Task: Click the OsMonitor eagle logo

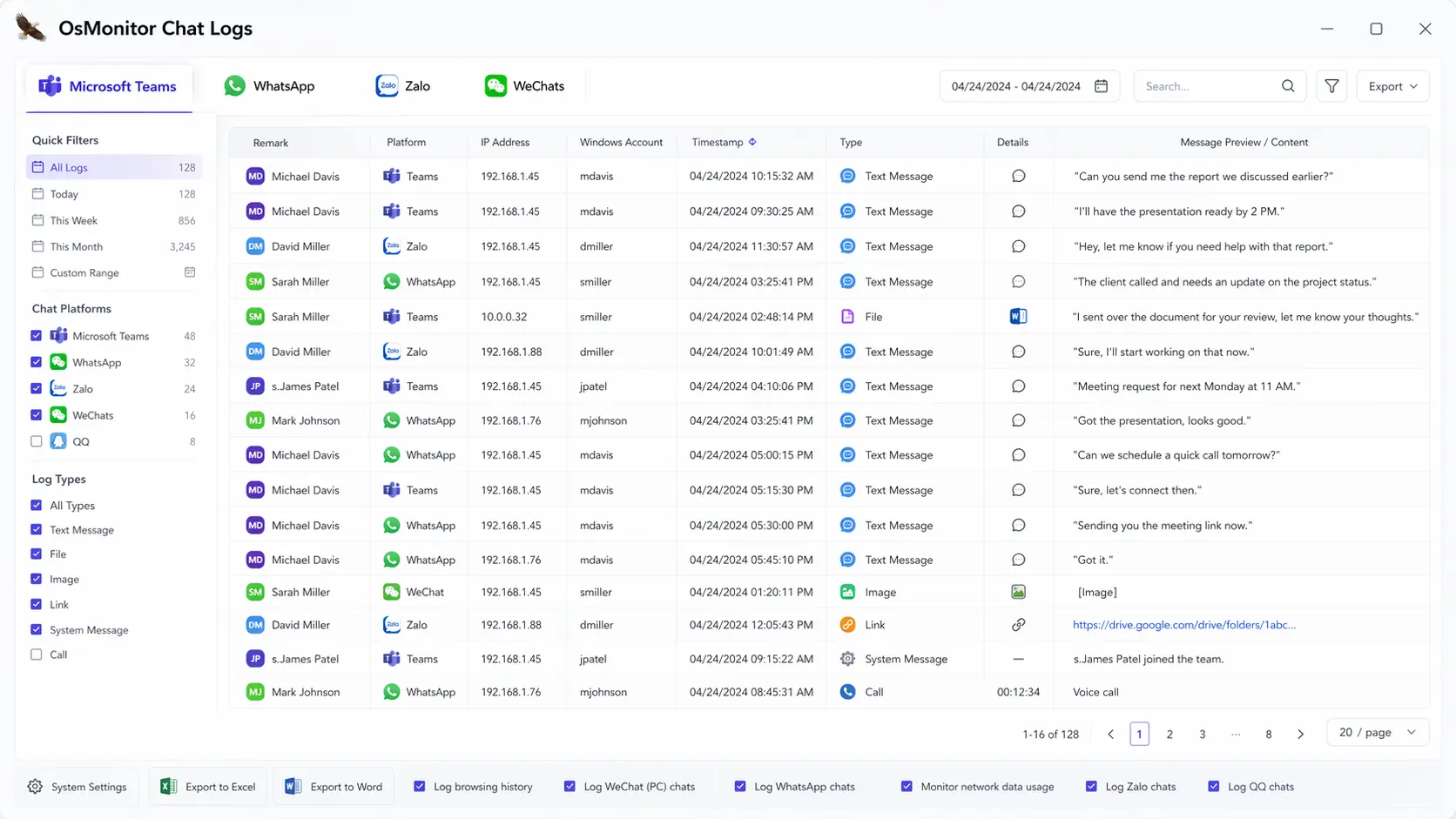Action: tap(31, 28)
